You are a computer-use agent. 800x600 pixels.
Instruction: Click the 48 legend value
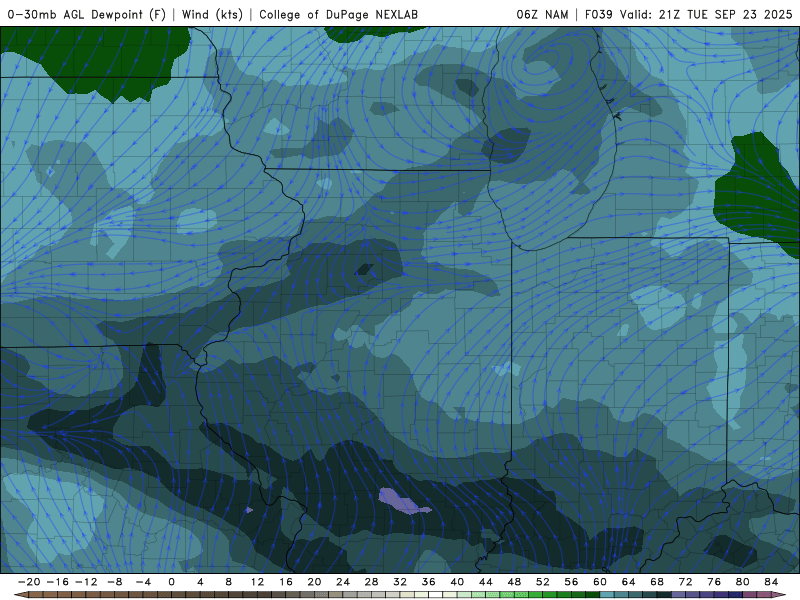[514, 582]
